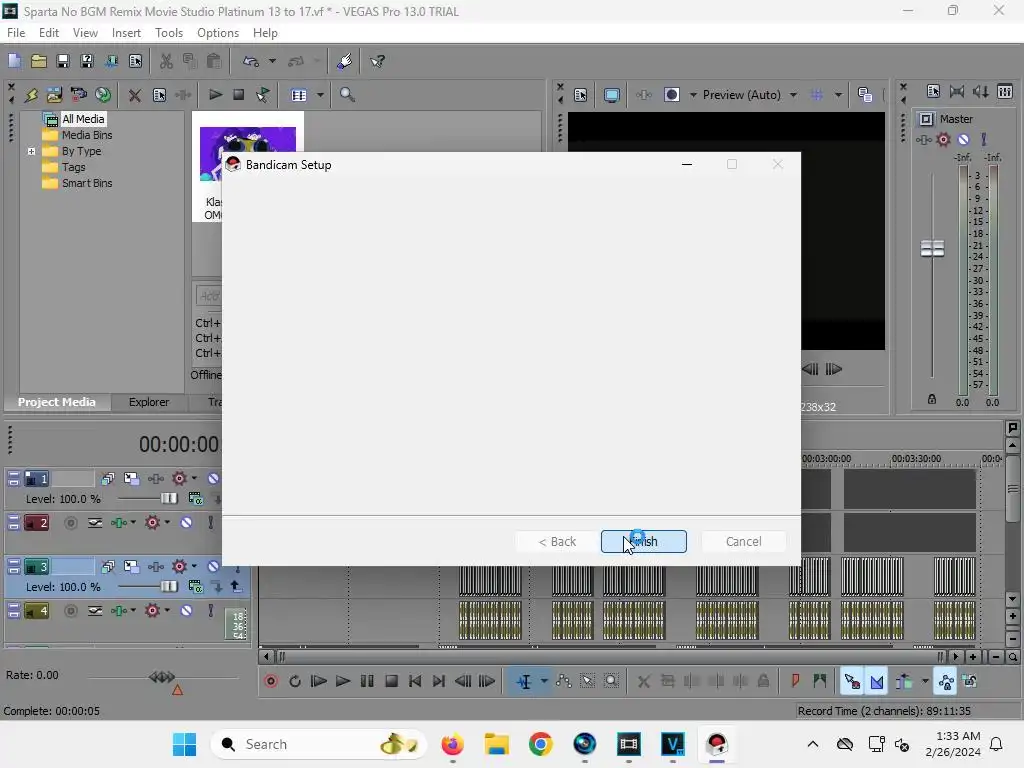Open the Tools menu

click(x=168, y=33)
